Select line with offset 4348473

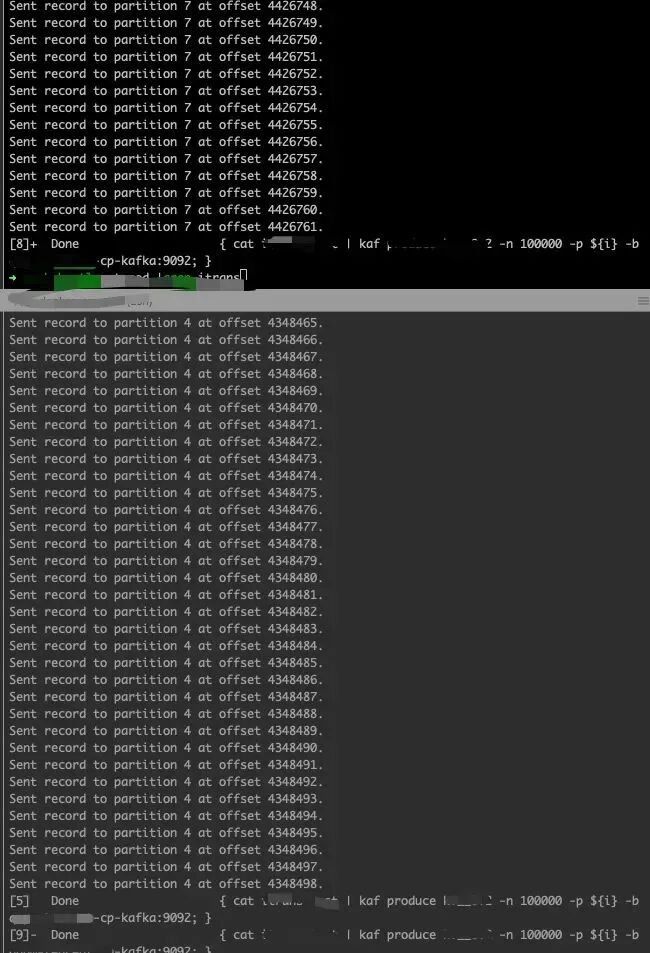coord(166,459)
